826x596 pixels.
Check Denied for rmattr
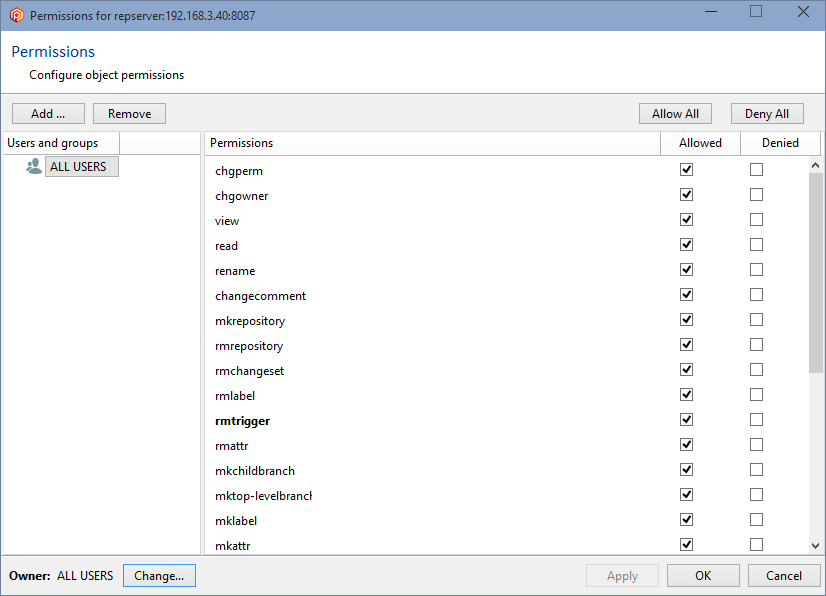pyautogui.click(x=756, y=445)
